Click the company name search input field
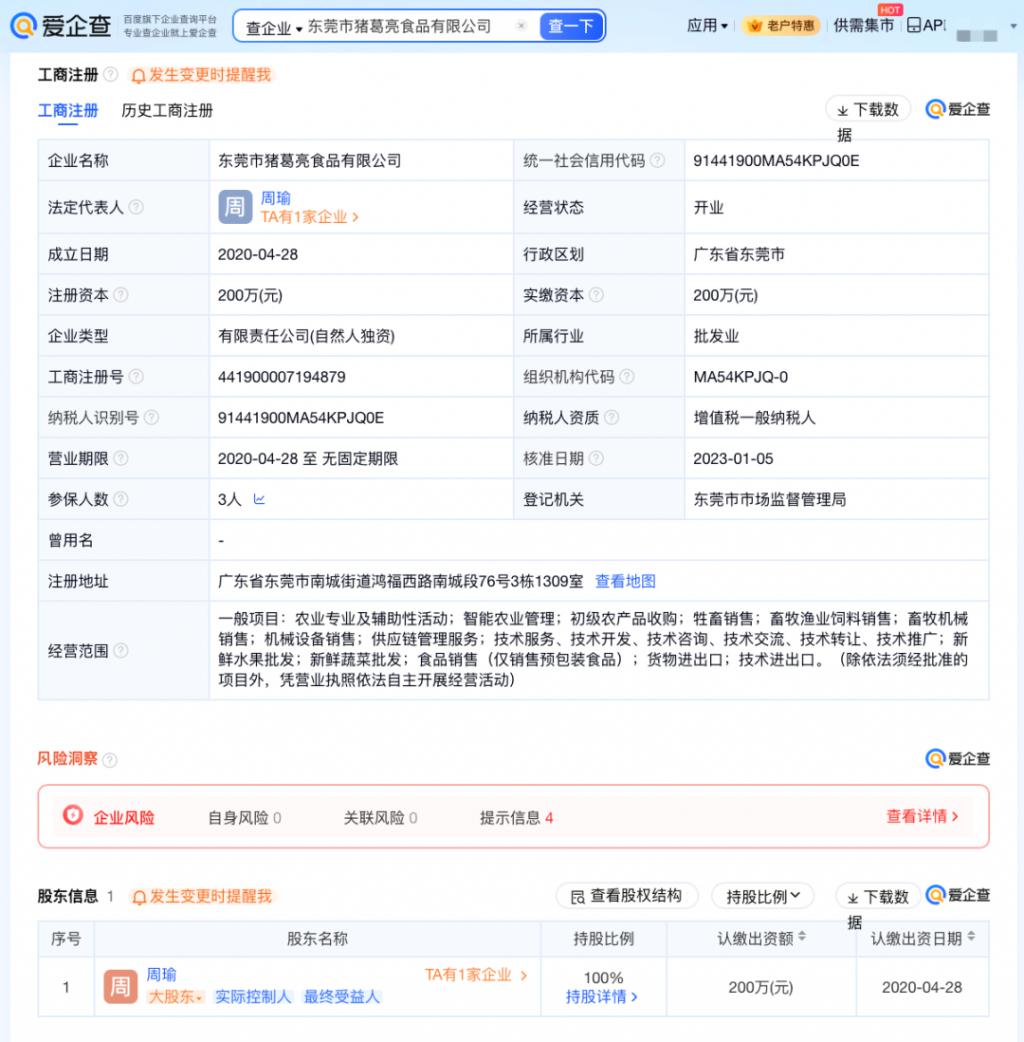 [405, 26]
